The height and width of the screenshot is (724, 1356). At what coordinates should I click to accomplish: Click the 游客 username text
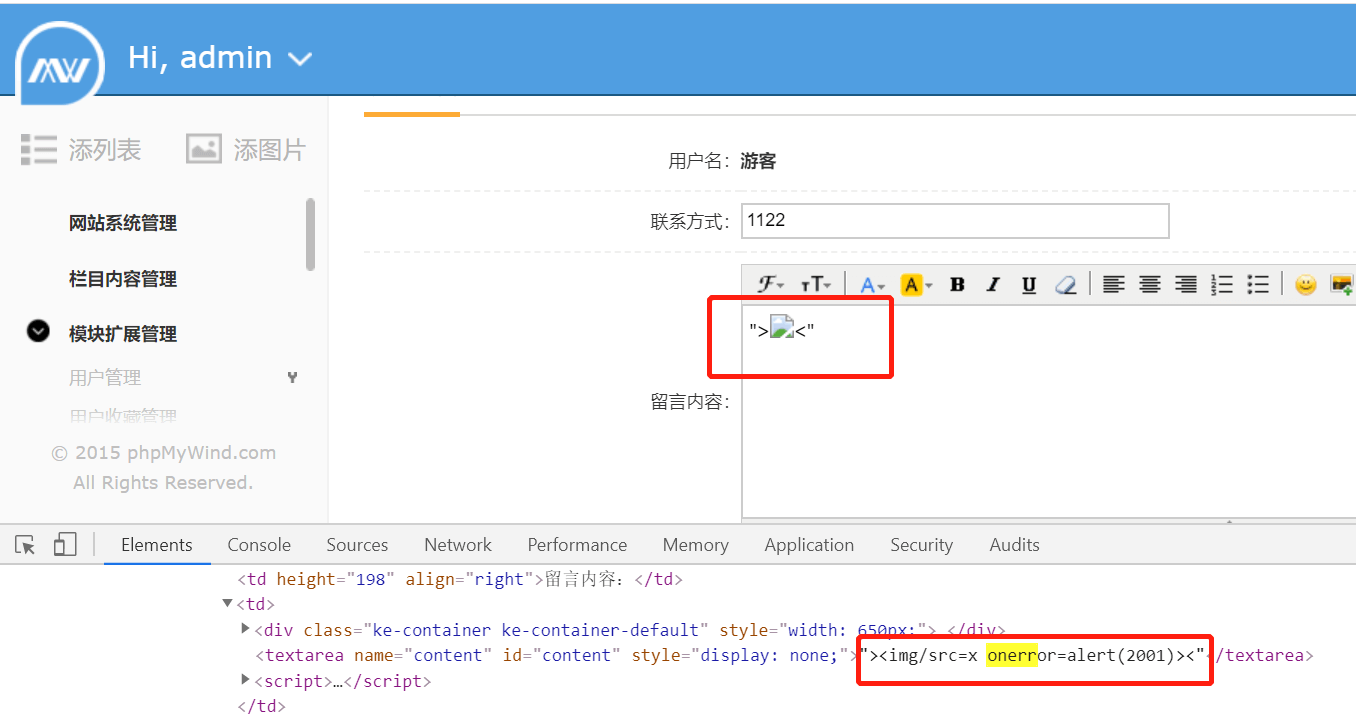[758, 161]
